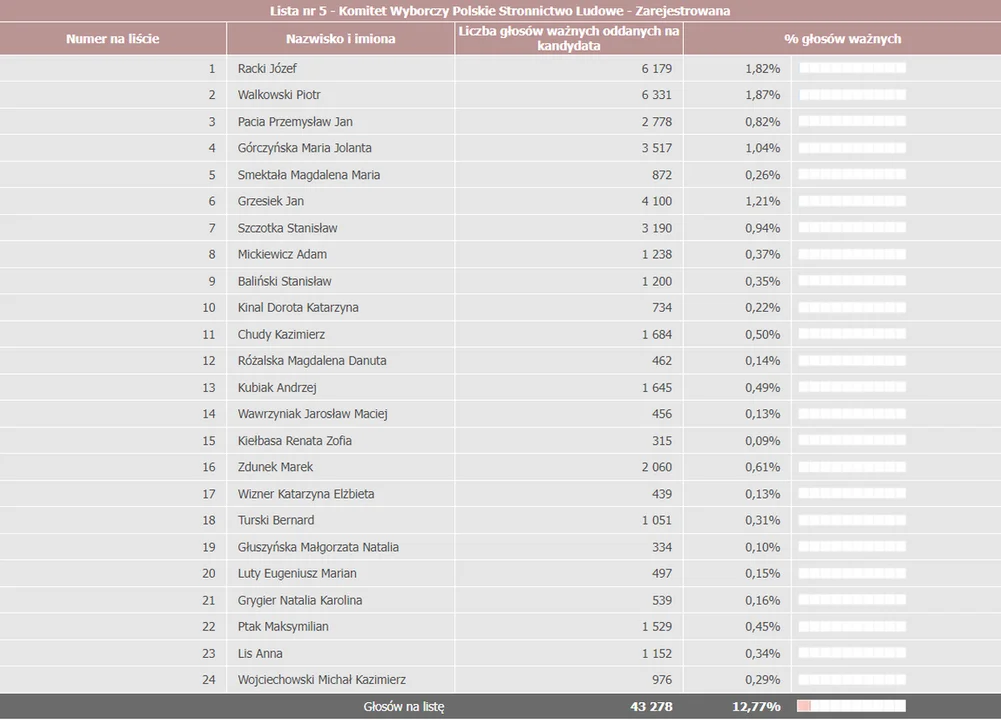Click the 'Numer na liście' column header
This screenshot has height=720, width=1001.
click(x=113, y=39)
